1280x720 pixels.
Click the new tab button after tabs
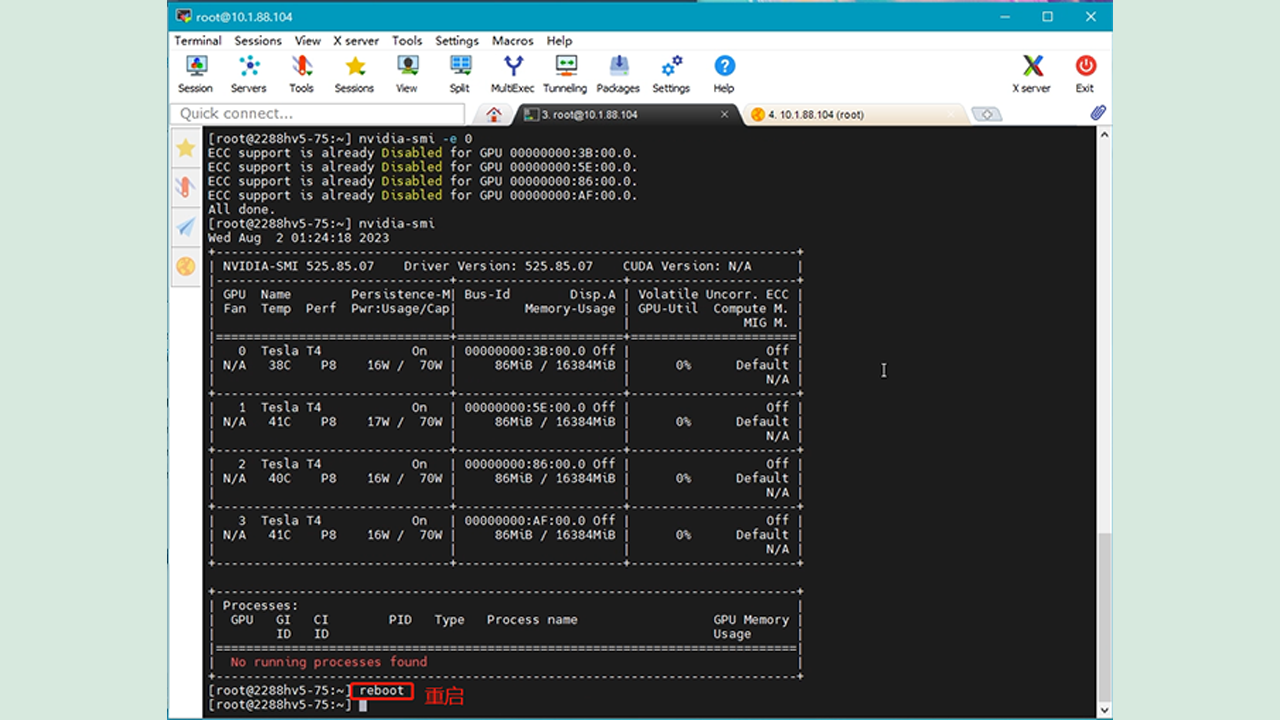(x=986, y=114)
